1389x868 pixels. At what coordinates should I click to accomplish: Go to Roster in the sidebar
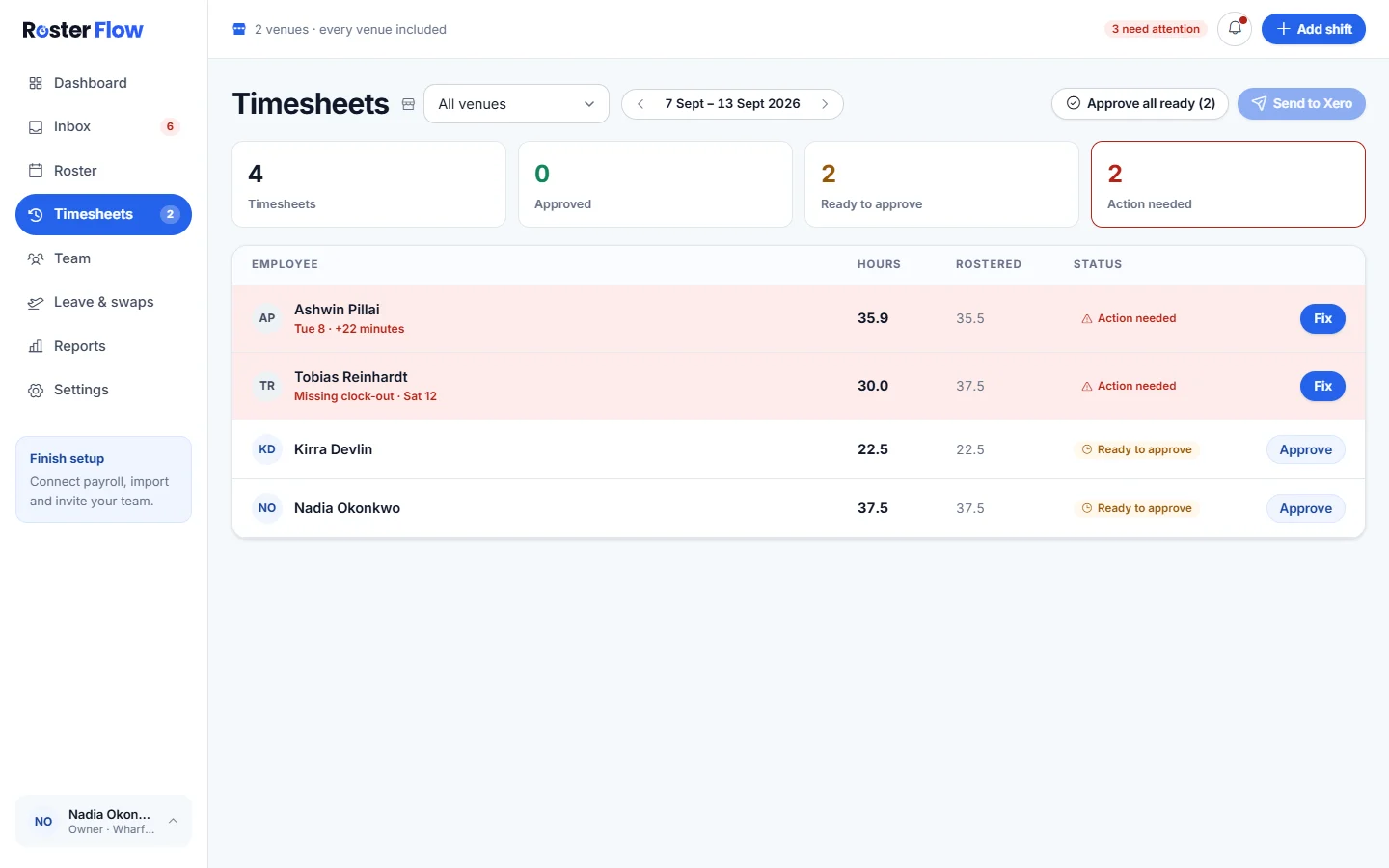[x=103, y=171]
